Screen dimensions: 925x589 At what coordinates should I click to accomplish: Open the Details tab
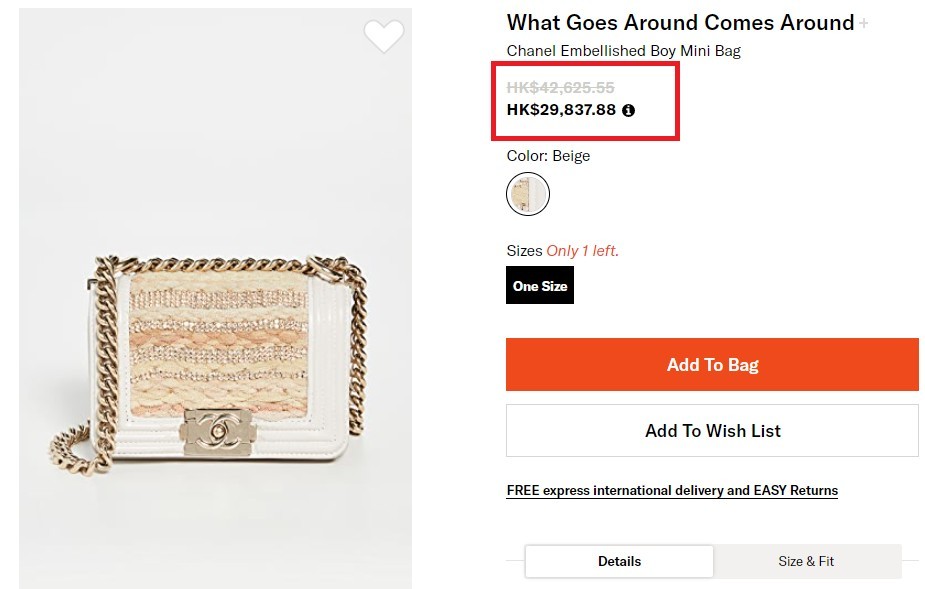tap(619, 561)
